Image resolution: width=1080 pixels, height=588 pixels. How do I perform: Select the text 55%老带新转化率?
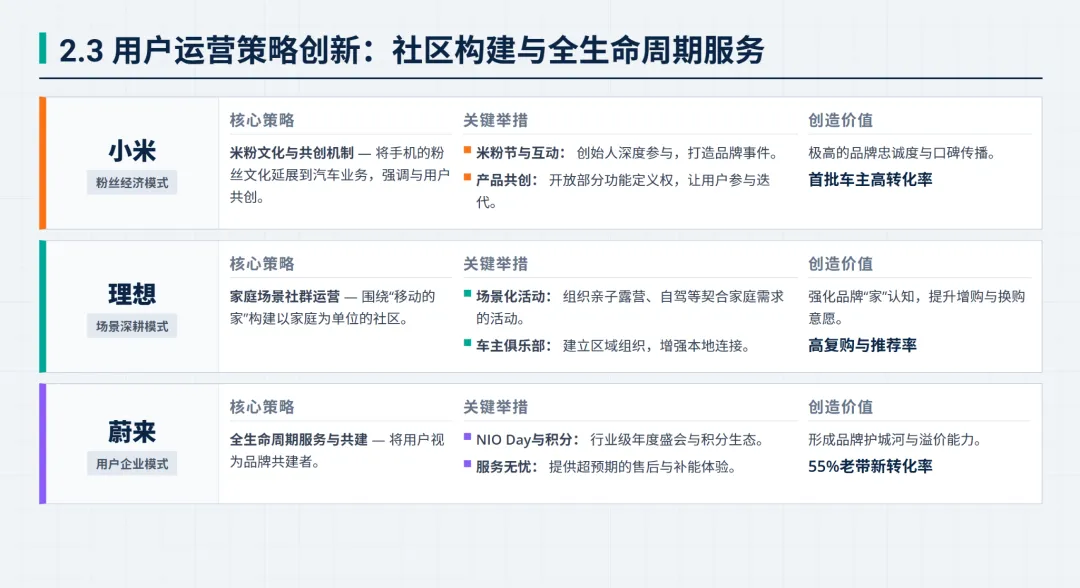click(870, 466)
